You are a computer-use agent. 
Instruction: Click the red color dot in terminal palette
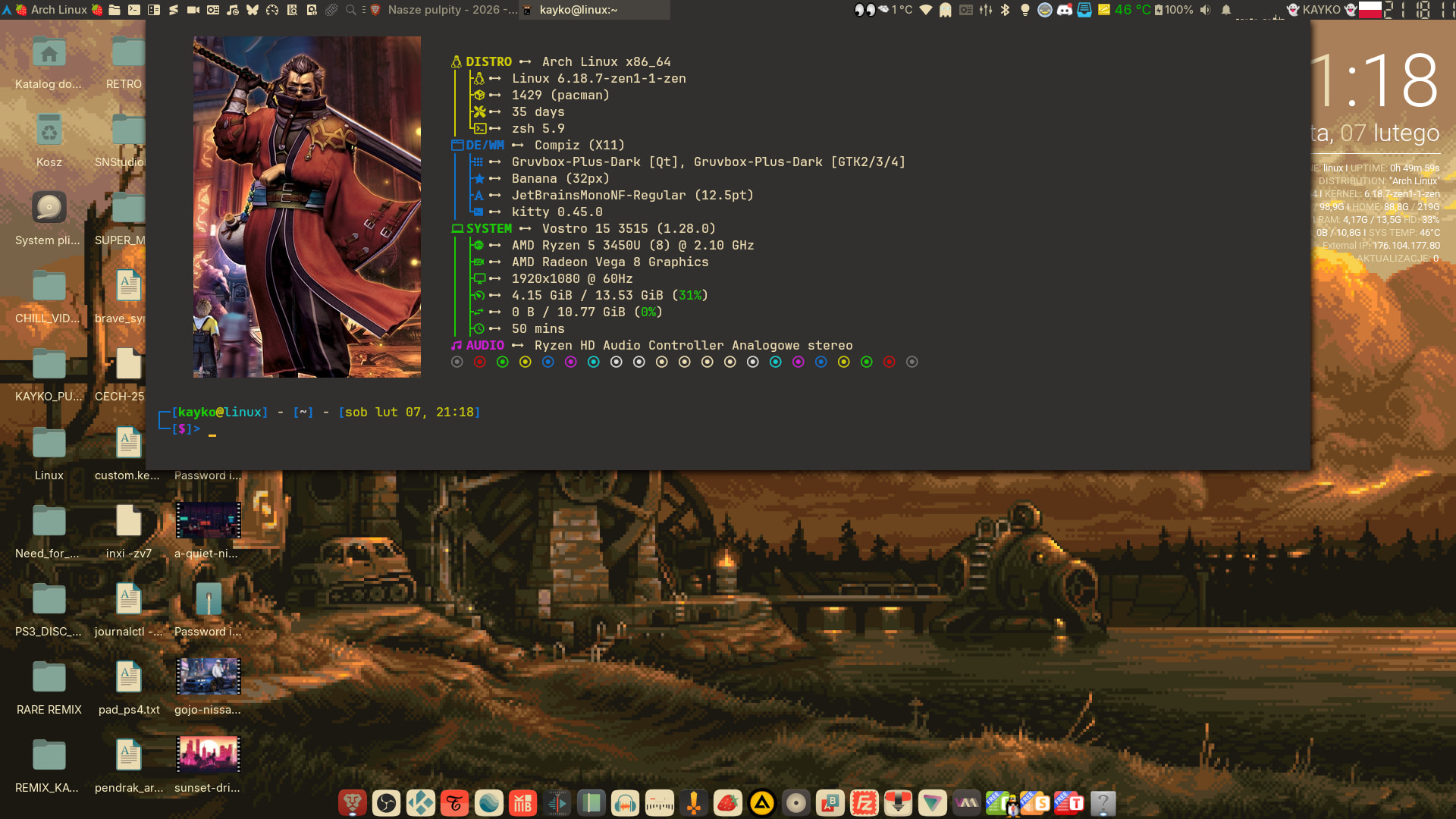click(480, 362)
